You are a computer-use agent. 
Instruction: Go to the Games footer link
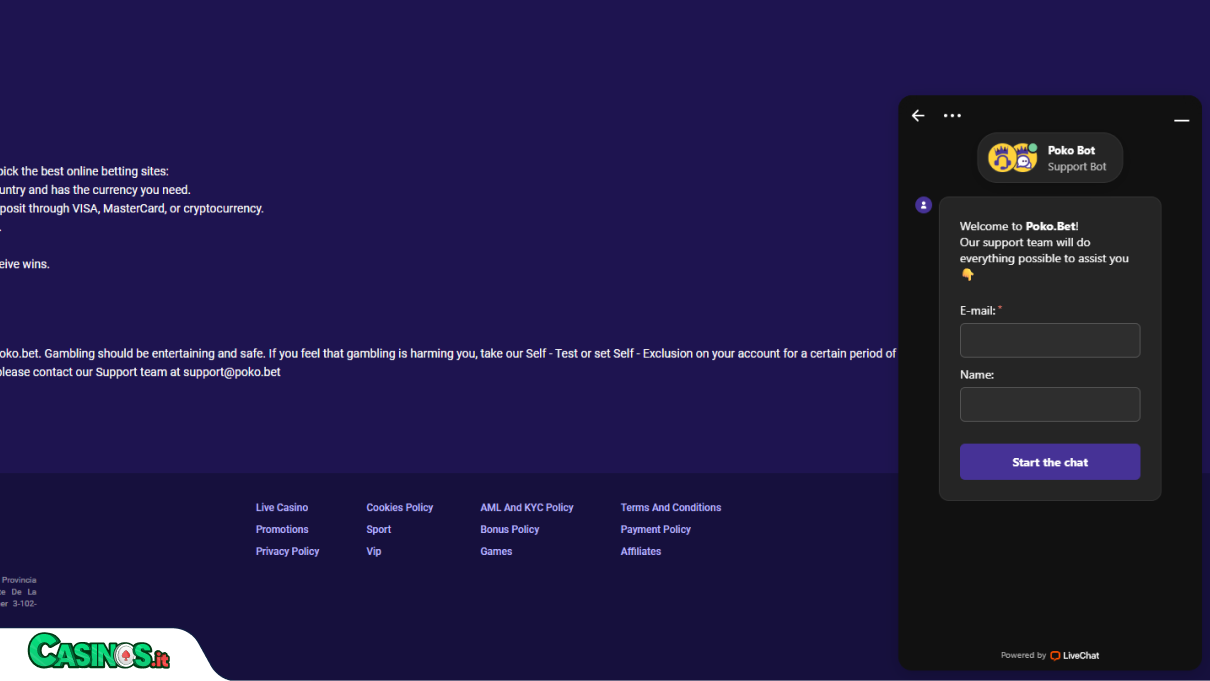click(496, 552)
